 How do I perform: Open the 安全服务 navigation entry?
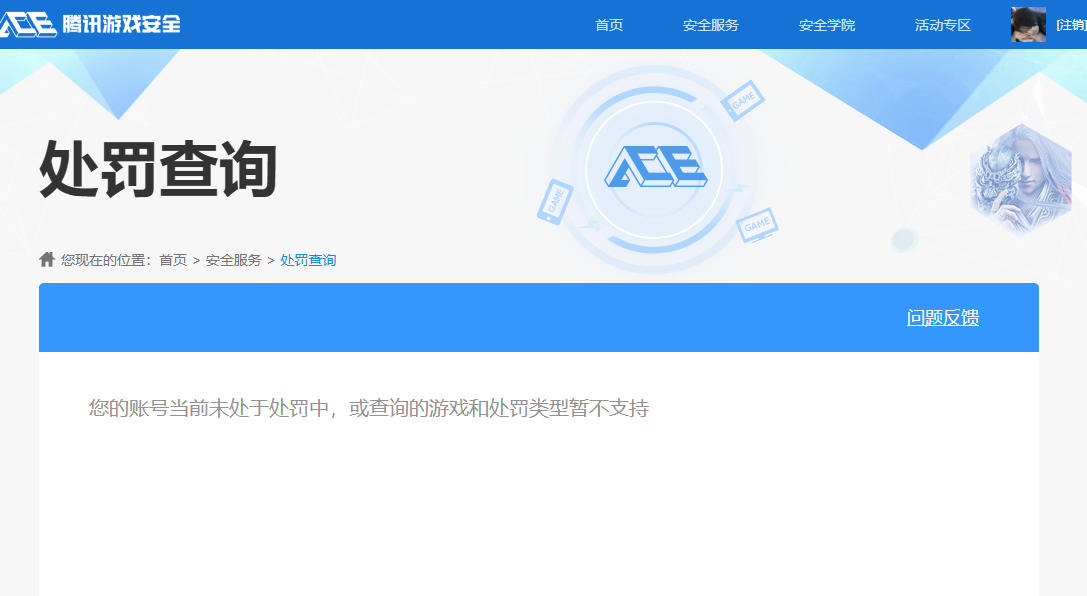click(711, 26)
